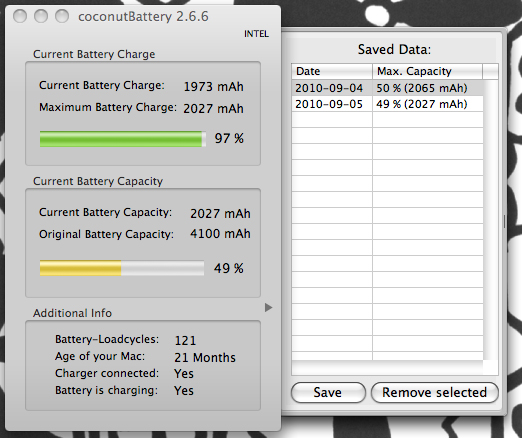Click the green battery charge progress bar

[123, 139]
